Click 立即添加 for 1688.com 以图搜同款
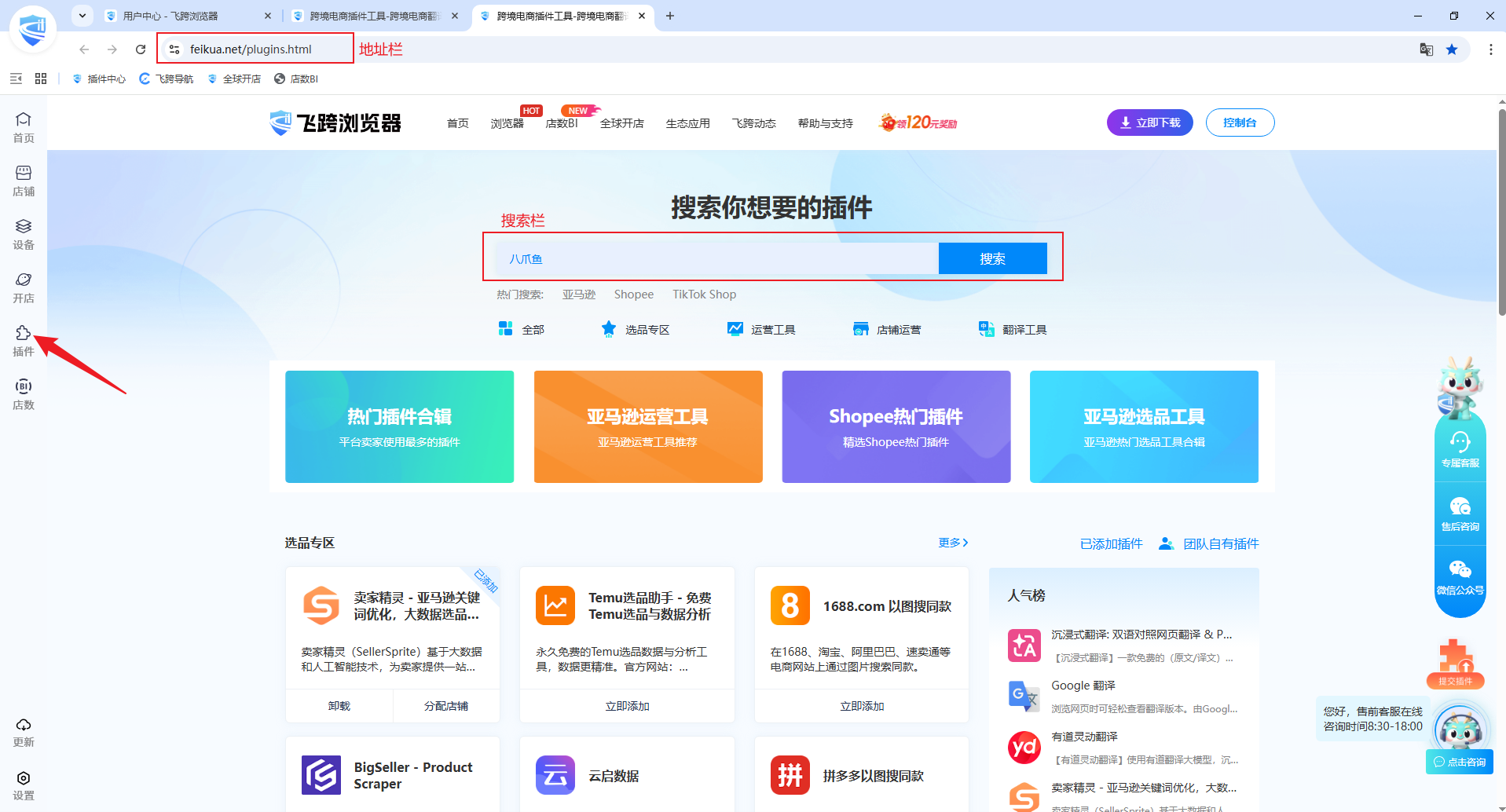Screen dimensions: 1506x812 click(x=862, y=706)
